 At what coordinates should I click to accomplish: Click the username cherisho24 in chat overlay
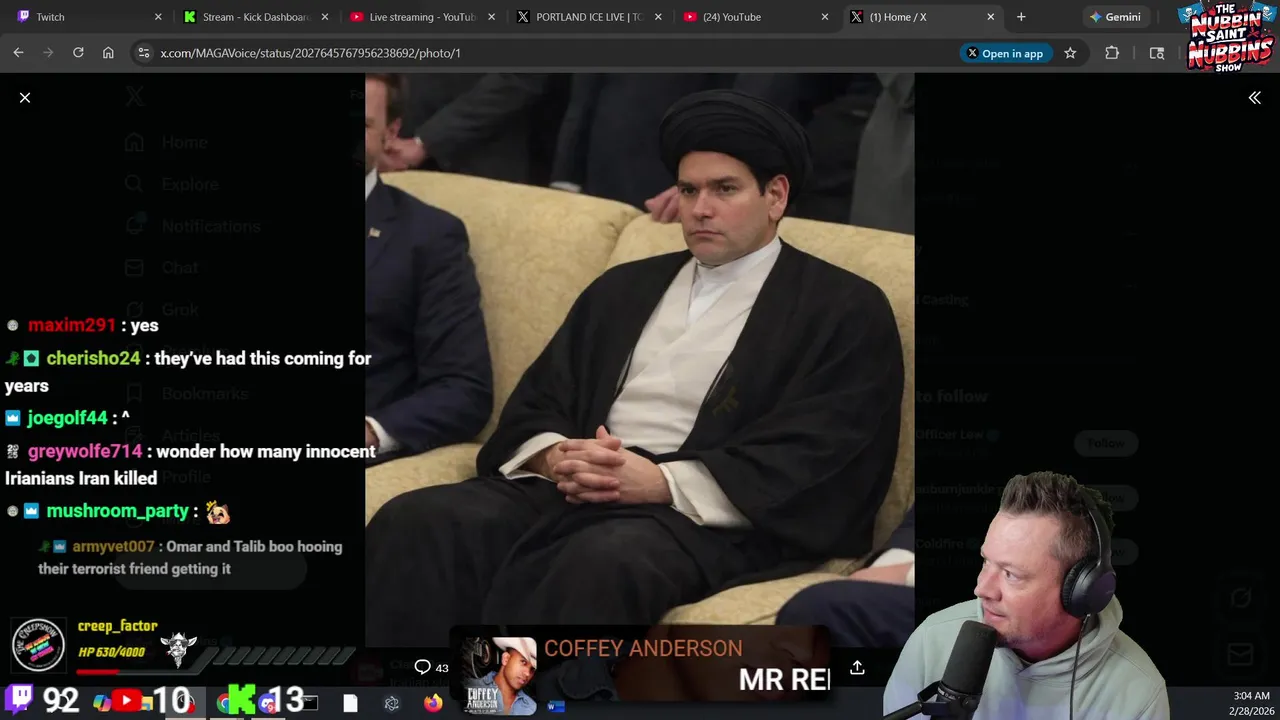click(93, 358)
